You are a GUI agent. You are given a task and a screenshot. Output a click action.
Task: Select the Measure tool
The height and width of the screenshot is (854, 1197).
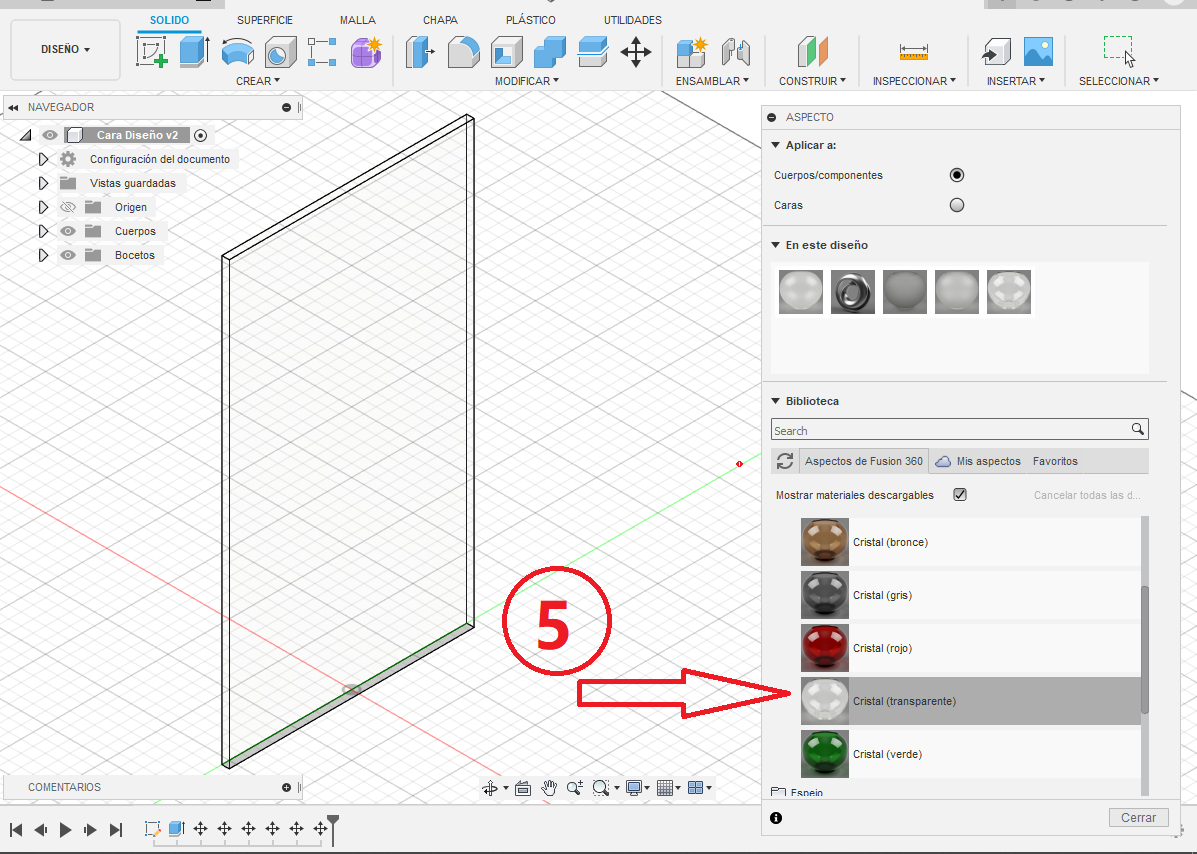[x=914, y=53]
